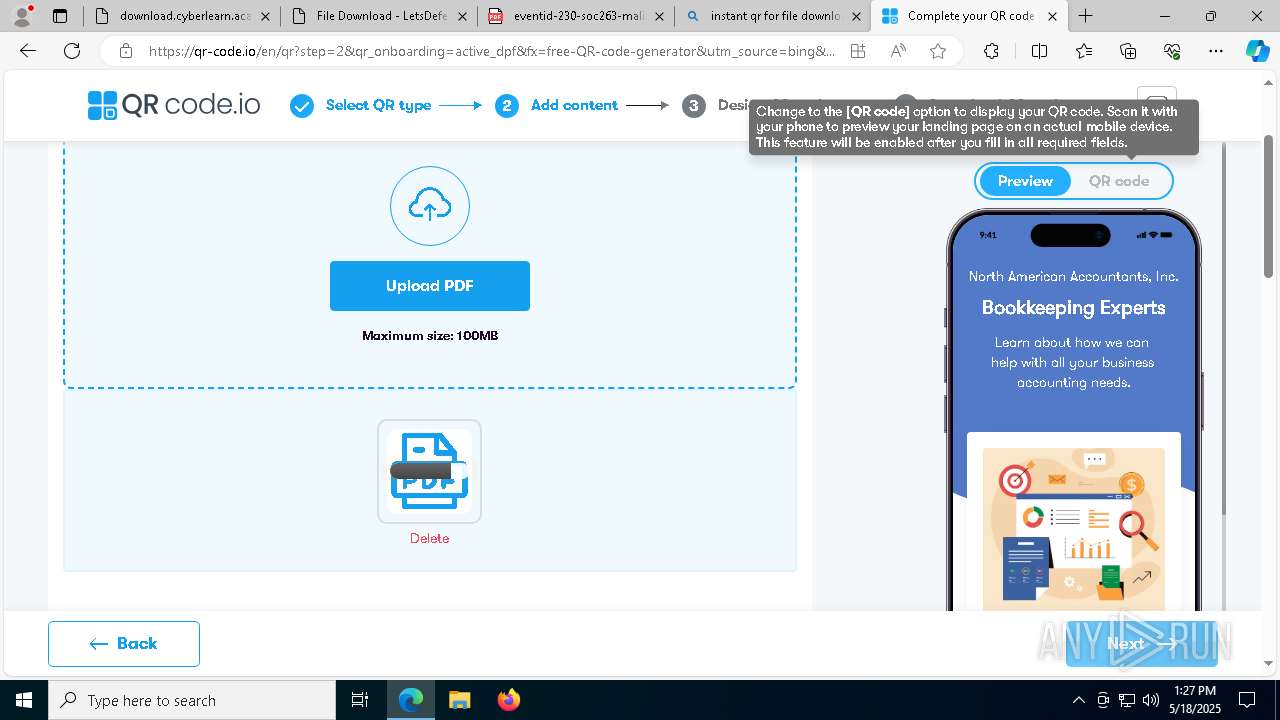Open Browser essentials heart icon
The image size is (1280, 720).
coord(1172,52)
